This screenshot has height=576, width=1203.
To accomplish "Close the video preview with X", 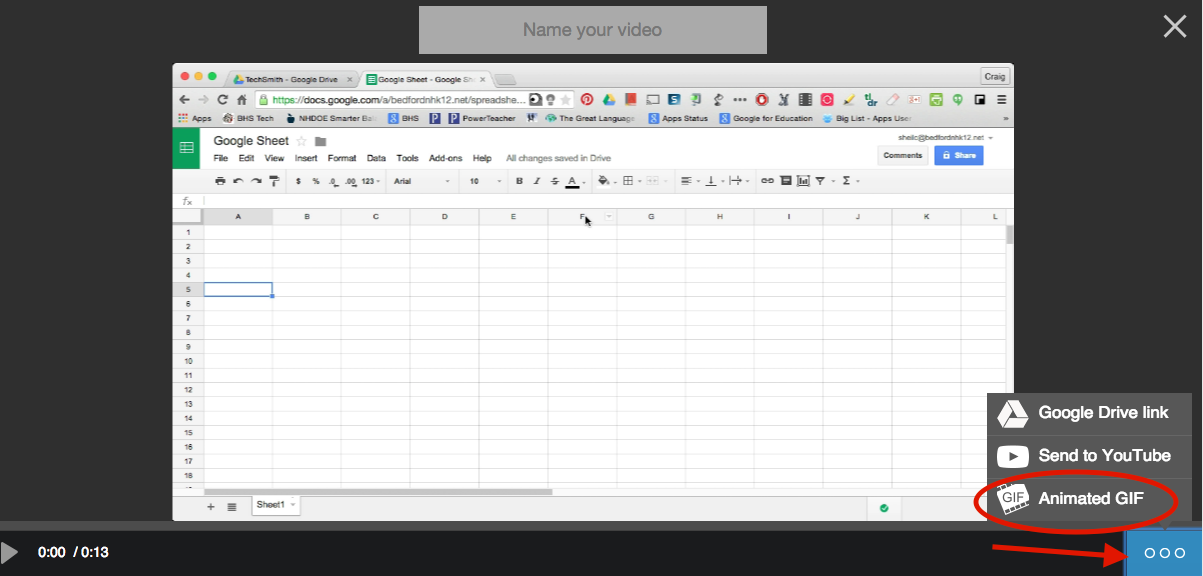I will point(1175,26).
